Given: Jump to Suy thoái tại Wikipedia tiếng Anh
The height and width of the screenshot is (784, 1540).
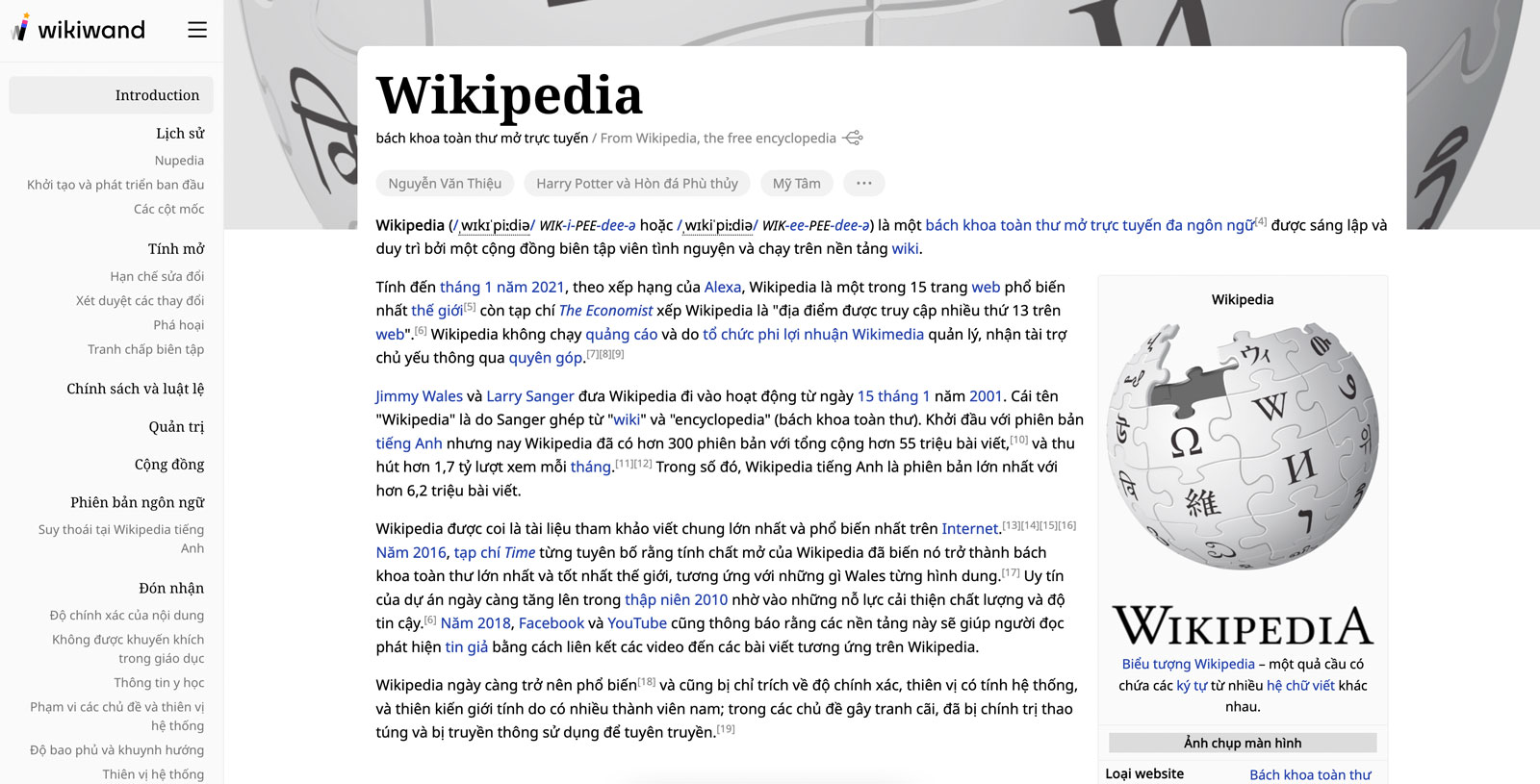Looking at the screenshot, I should 121,539.
